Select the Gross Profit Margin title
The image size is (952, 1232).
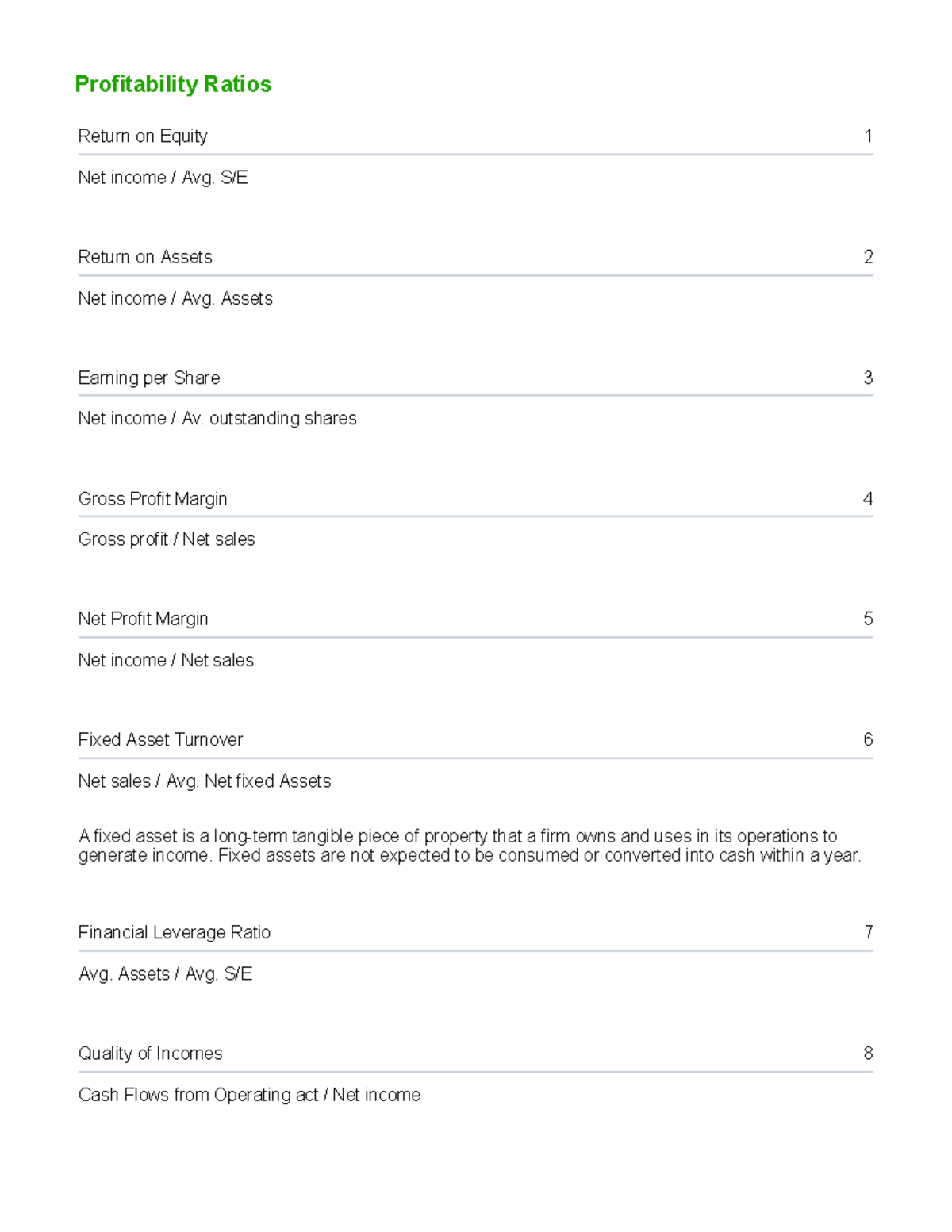click(x=152, y=499)
